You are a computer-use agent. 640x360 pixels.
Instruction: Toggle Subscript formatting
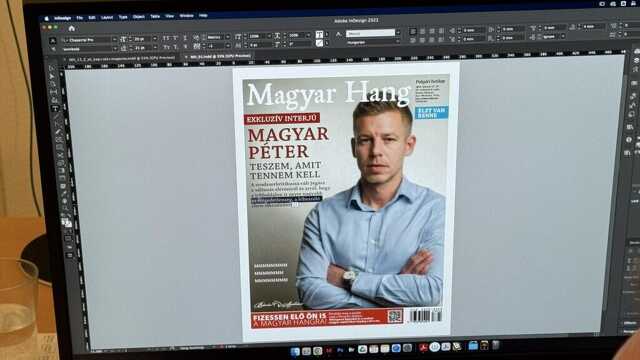point(176,47)
